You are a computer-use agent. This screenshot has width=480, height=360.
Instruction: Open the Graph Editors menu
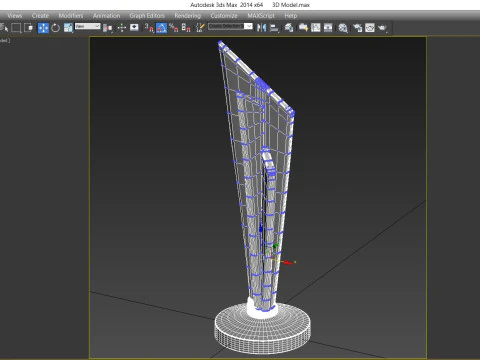147,16
